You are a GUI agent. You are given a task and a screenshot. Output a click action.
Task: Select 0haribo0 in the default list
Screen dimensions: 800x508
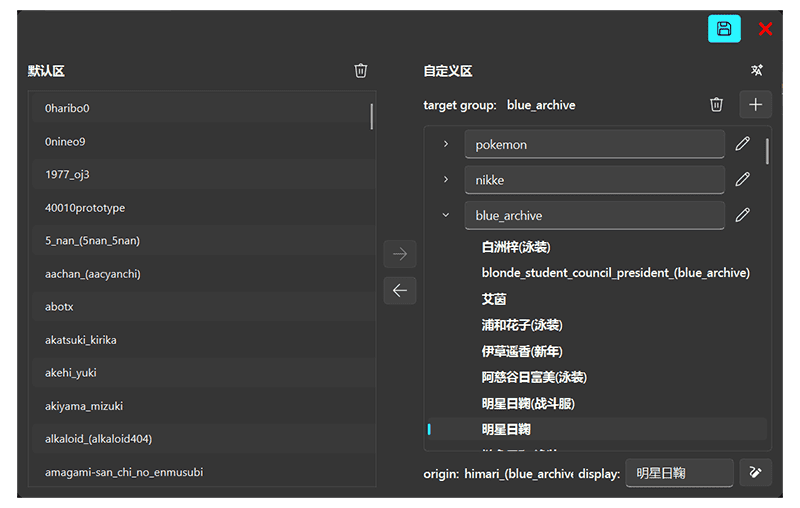pos(204,108)
